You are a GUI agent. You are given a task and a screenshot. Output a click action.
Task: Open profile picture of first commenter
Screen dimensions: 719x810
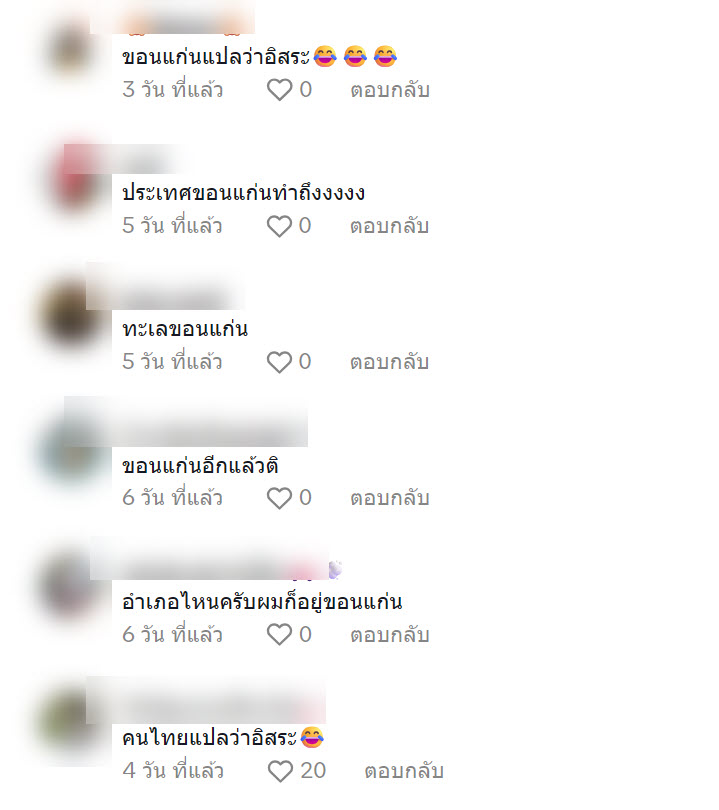point(72,49)
